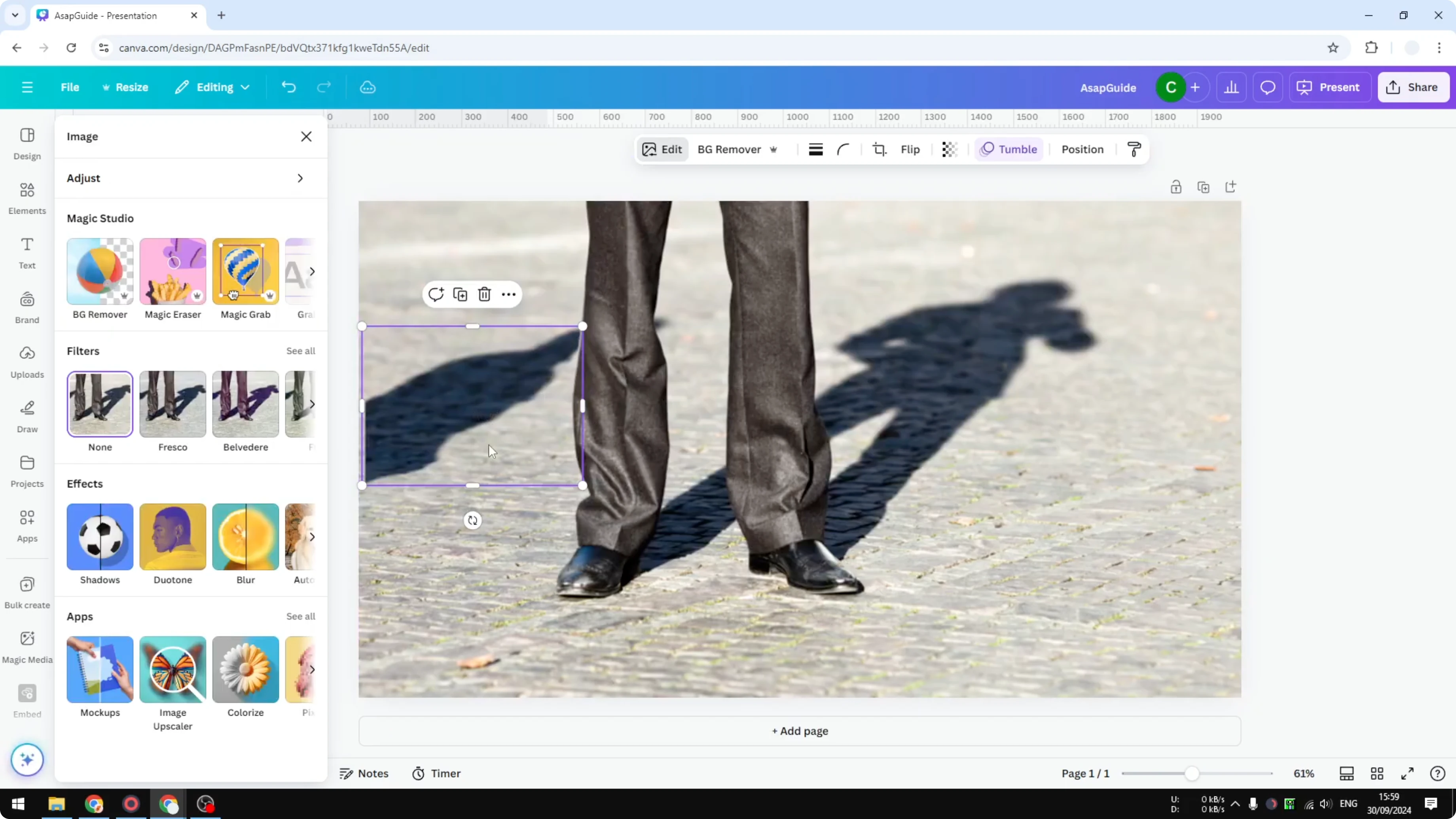Open the Projects sidebar panel
Screen dimensions: 1456x819
(27, 471)
